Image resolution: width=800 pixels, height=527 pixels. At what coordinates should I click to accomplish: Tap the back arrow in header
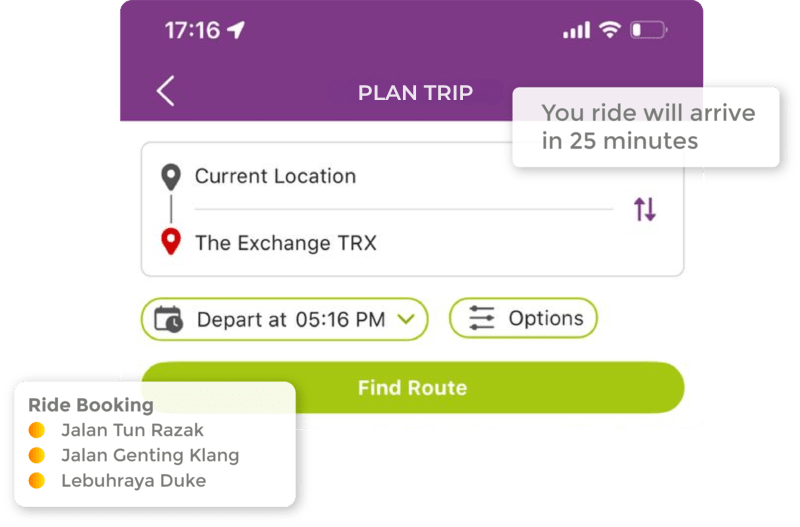click(x=166, y=91)
